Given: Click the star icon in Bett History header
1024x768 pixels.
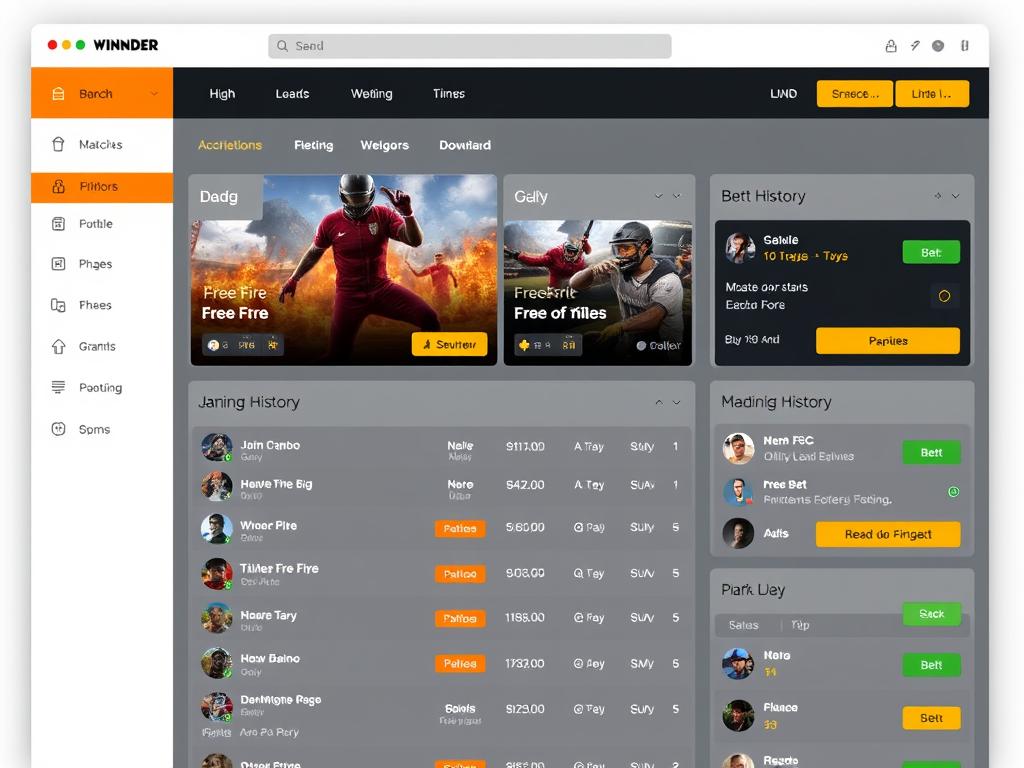Looking at the screenshot, I should pos(938,196).
